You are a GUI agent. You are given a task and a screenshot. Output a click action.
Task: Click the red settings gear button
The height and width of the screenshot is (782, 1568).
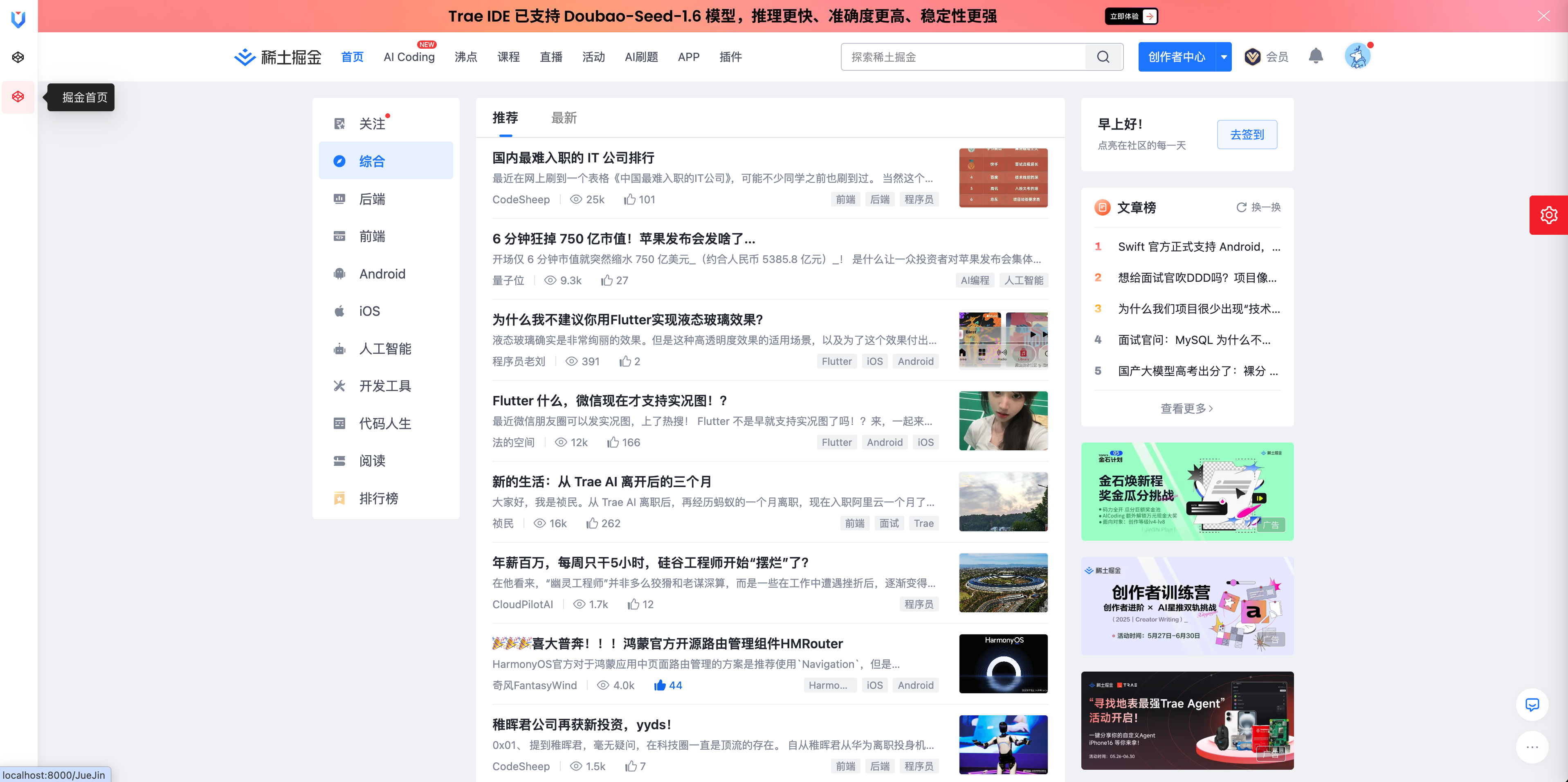pos(1548,215)
